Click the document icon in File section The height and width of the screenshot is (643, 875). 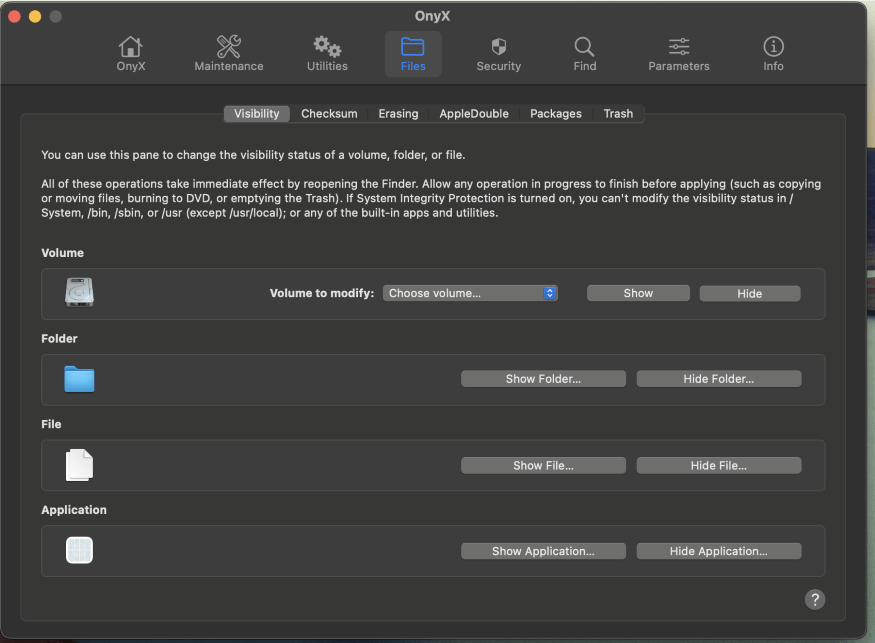[78, 464]
